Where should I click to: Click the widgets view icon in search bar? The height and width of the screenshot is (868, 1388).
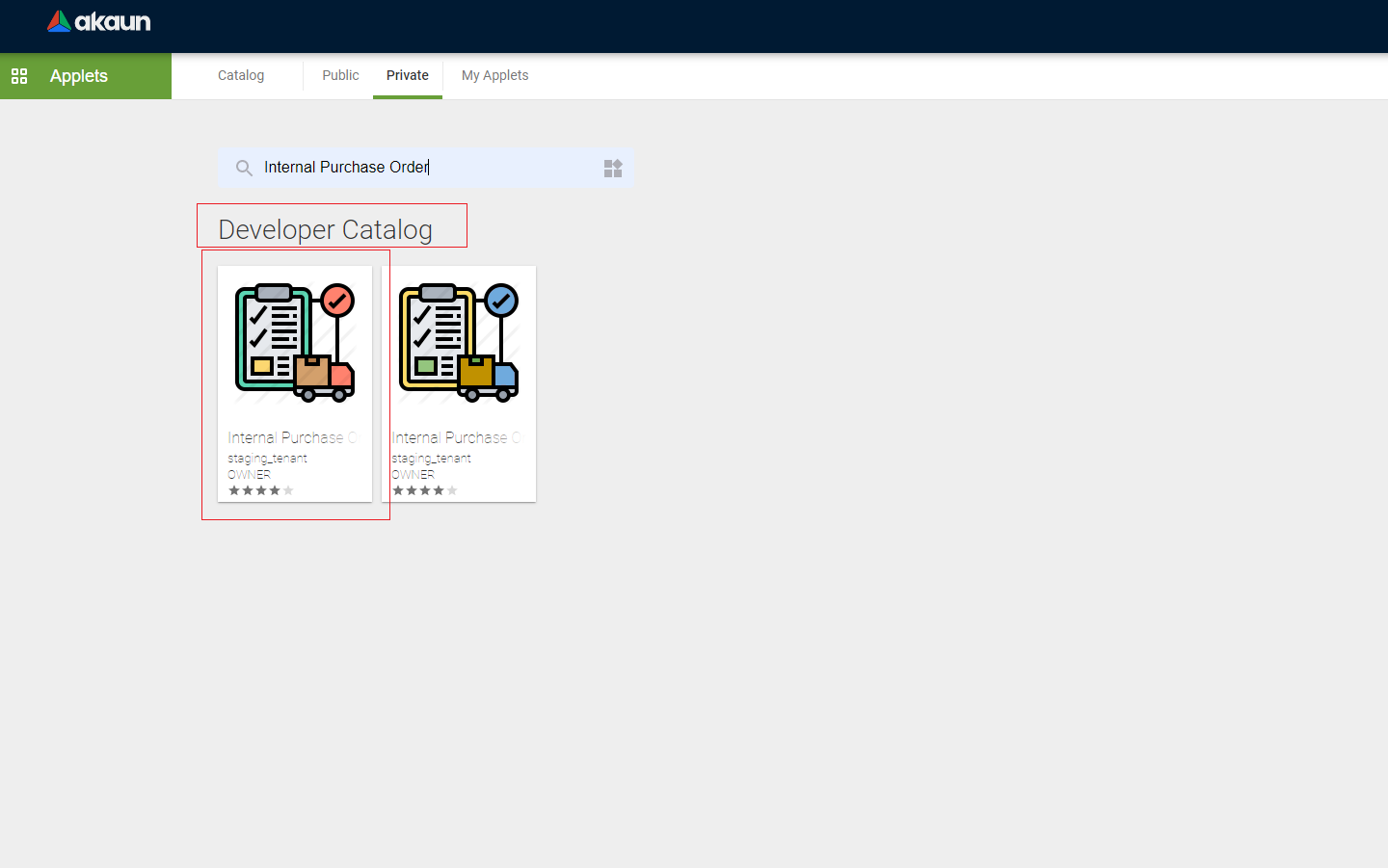click(613, 168)
